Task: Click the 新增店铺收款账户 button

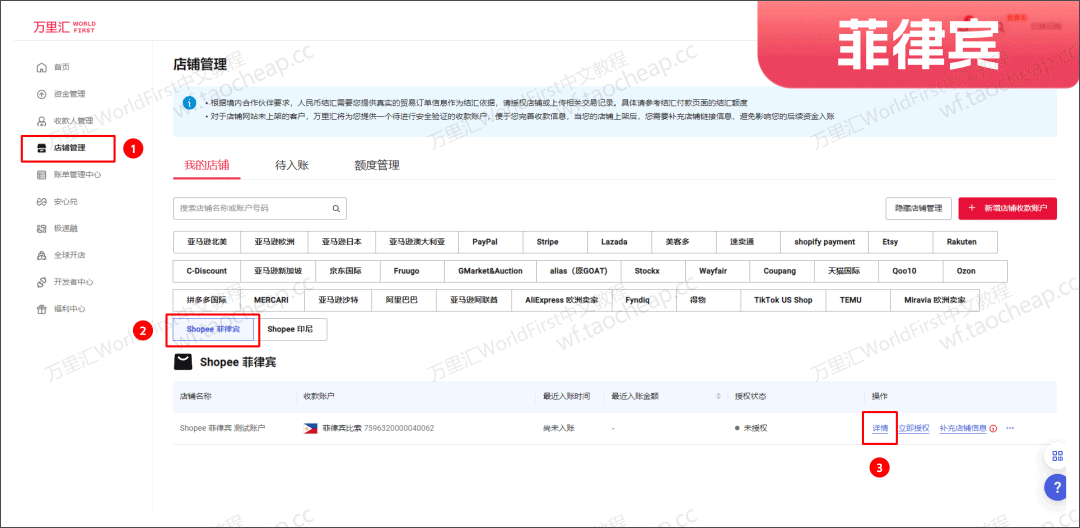Action: point(1007,208)
